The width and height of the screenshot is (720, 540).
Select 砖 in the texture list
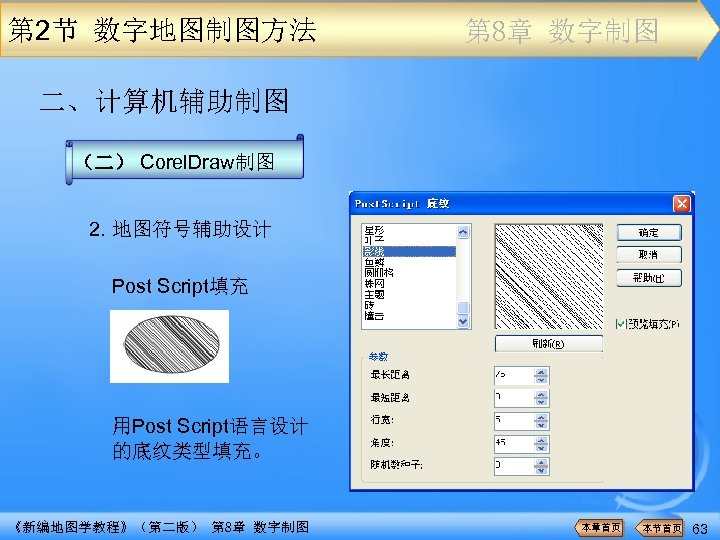coord(369,305)
